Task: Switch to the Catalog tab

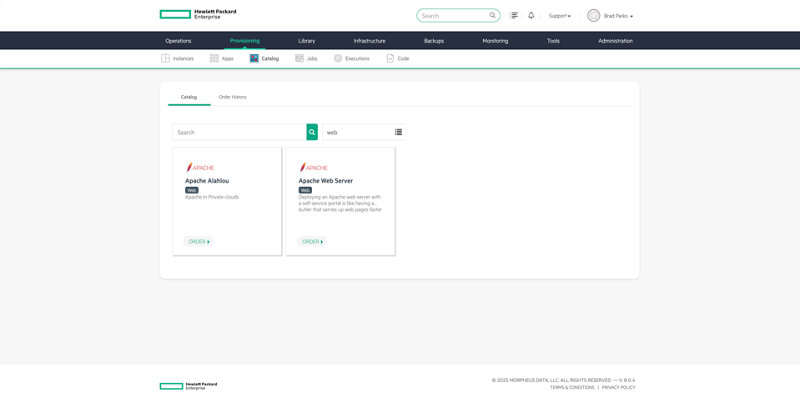Action: pos(189,97)
